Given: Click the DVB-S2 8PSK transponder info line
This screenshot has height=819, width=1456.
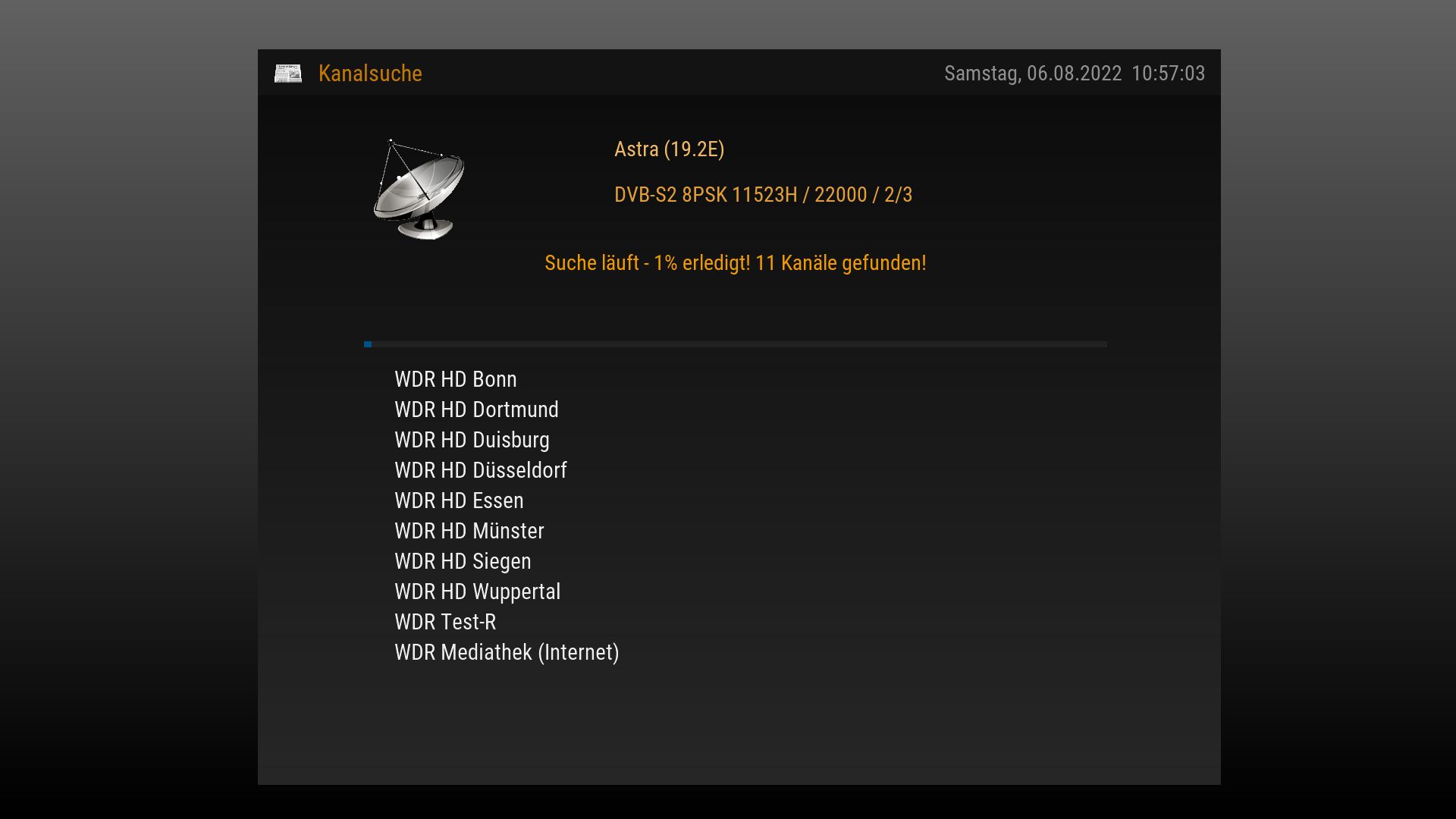Looking at the screenshot, I should (x=763, y=195).
